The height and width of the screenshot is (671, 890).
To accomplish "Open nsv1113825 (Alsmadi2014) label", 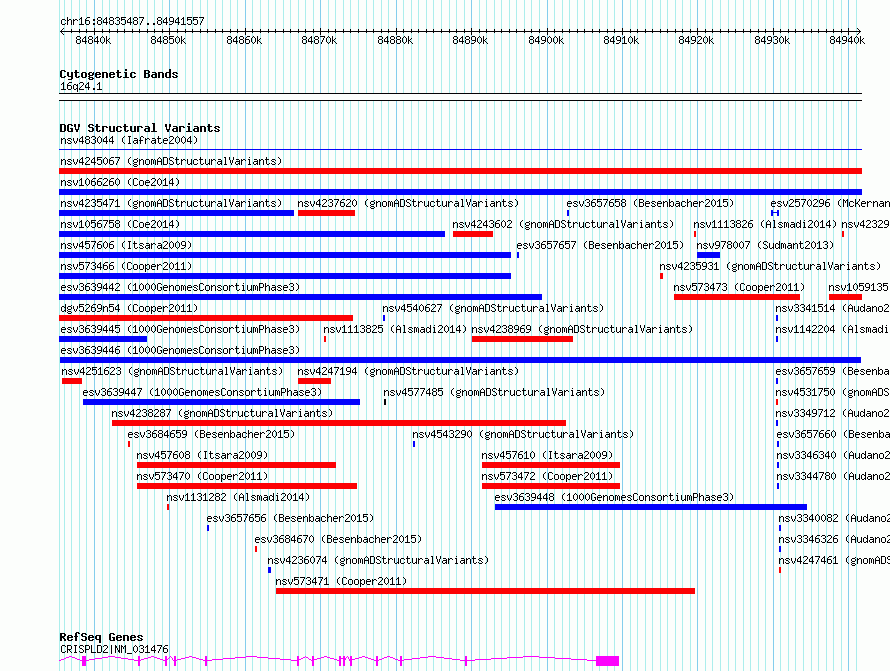I will tap(395, 329).
